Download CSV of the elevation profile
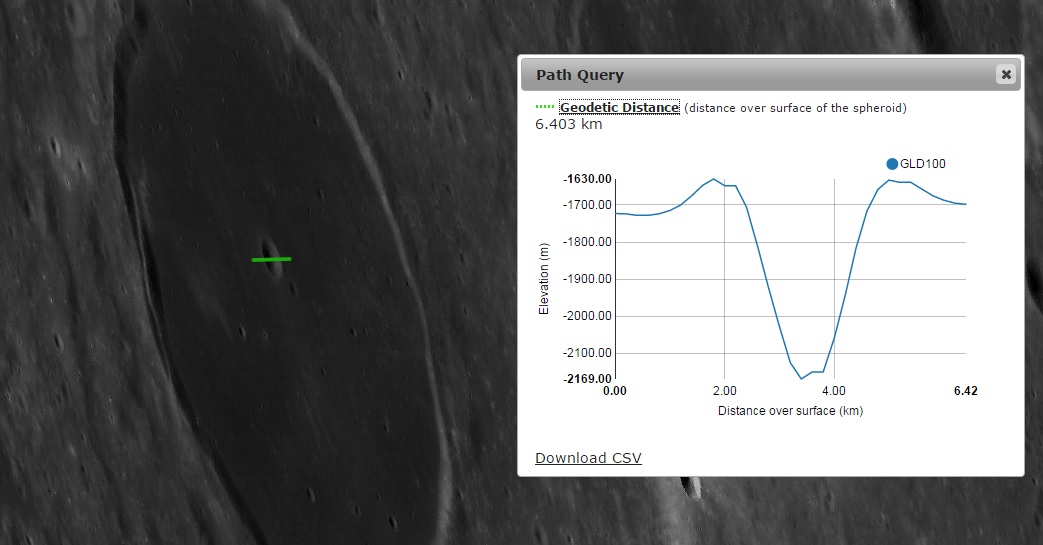The image size is (1043, 545). tap(588, 458)
